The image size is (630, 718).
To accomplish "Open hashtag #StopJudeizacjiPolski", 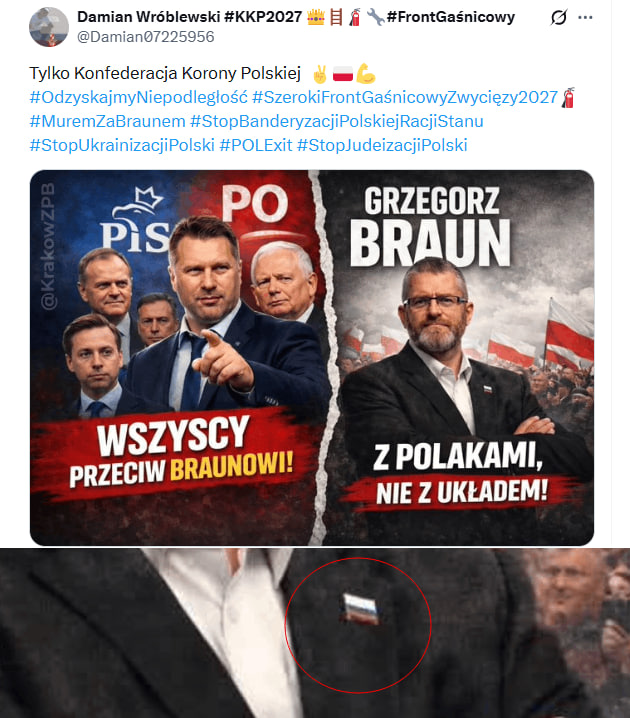I will (x=382, y=145).
